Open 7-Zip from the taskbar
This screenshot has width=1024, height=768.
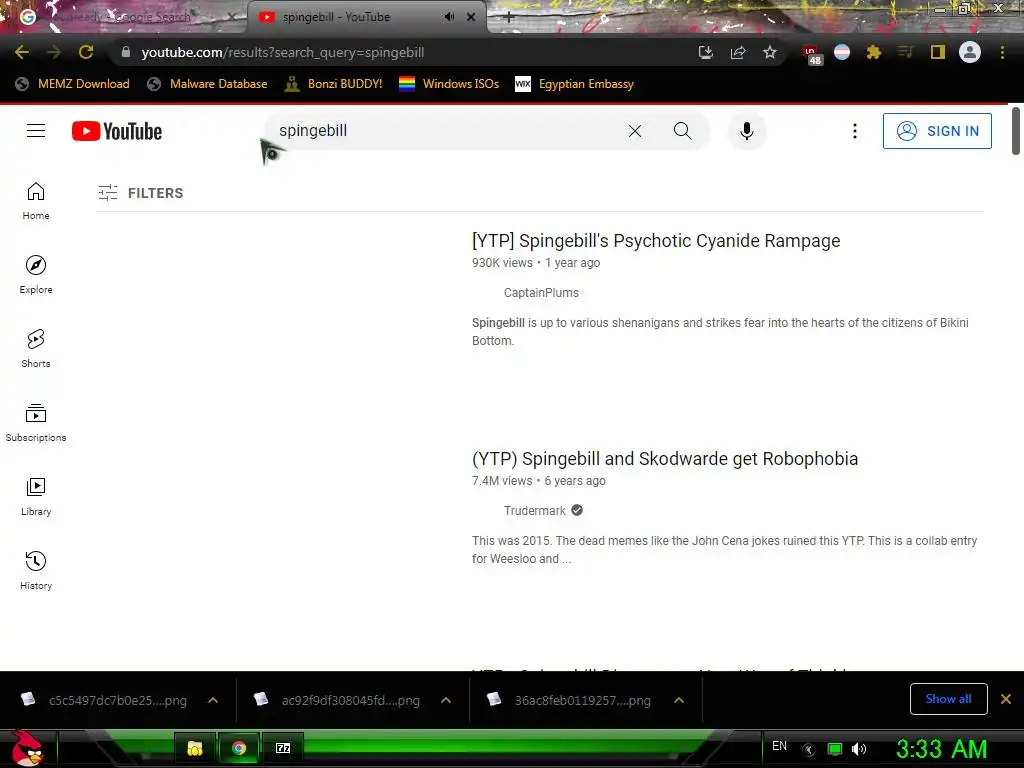pyautogui.click(x=283, y=748)
